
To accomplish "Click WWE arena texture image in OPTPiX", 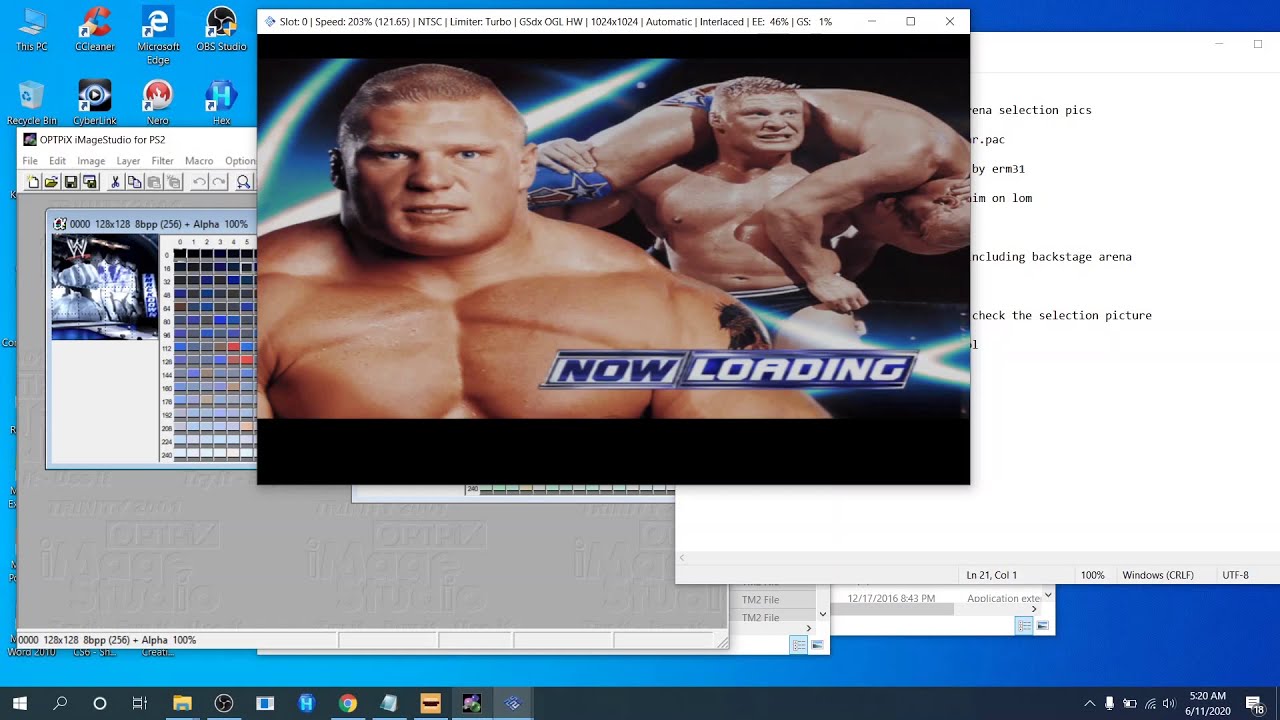I will 105,287.
